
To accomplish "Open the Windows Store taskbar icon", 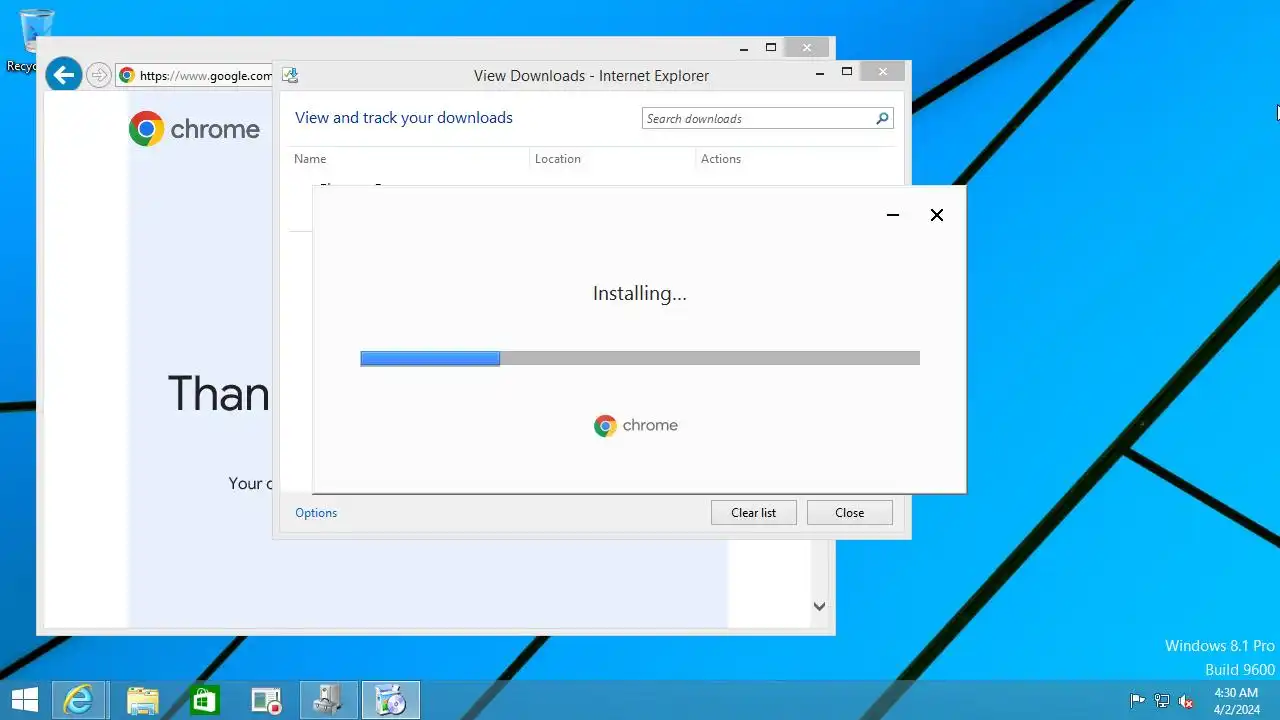I will 204,700.
